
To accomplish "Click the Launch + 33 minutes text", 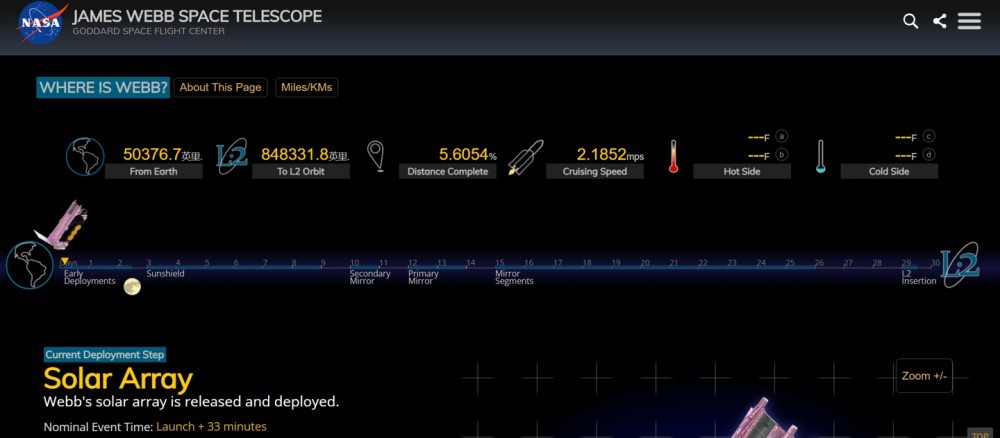I will pyautogui.click(x=211, y=427).
